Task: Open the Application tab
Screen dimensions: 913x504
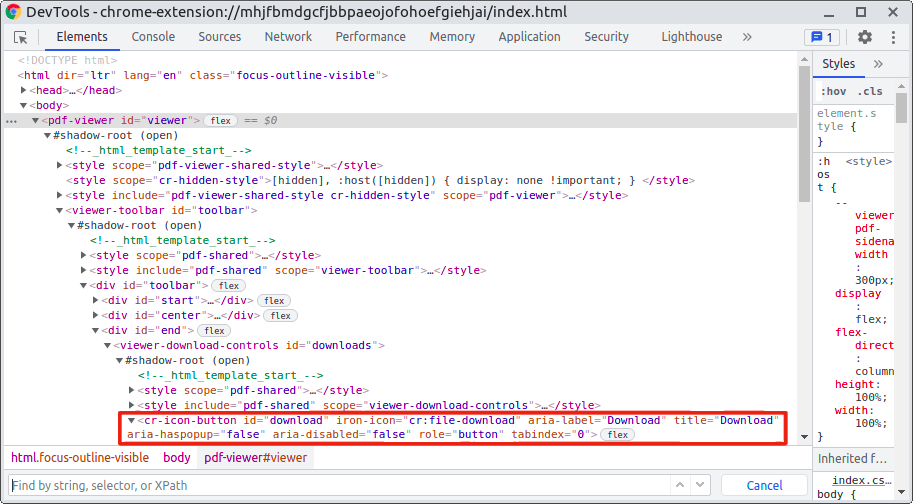Action: click(x=529, y=37)
